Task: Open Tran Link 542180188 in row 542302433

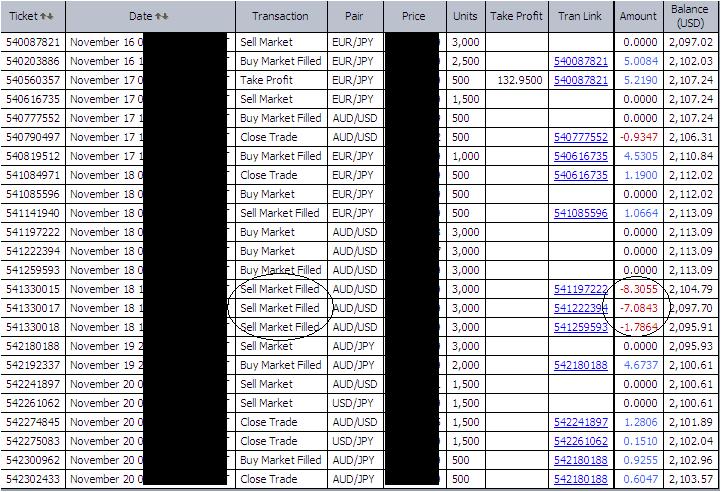Action: pyautogui.click(x=581, y=479)
